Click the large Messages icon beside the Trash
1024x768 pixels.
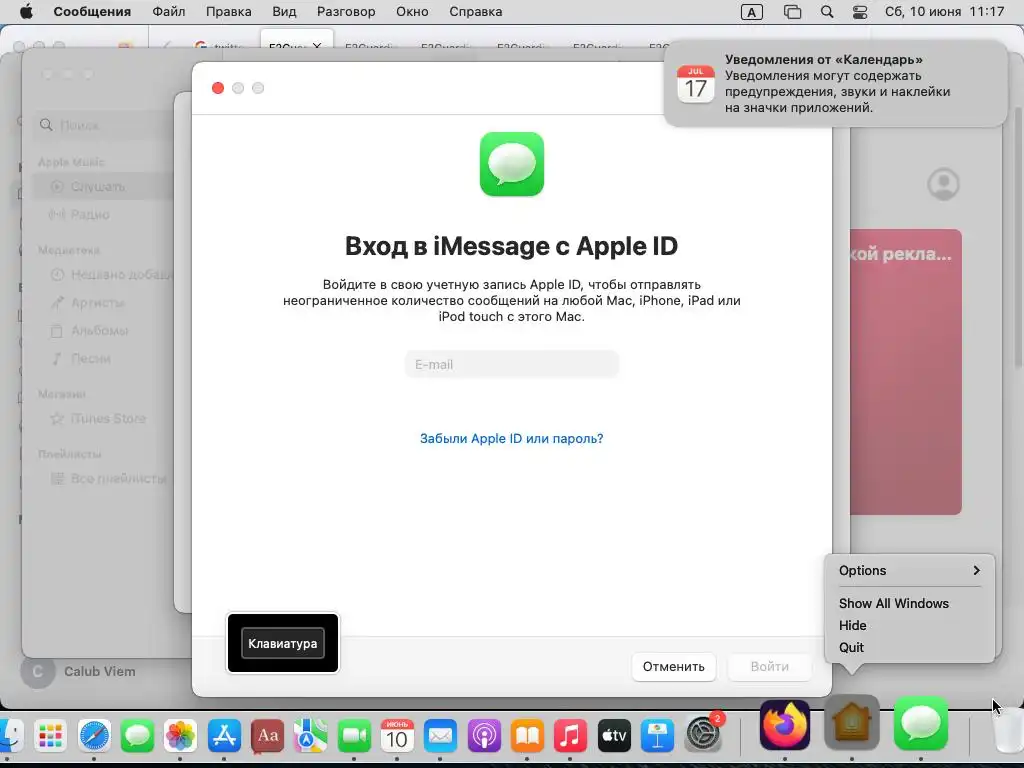pos(921,724)
